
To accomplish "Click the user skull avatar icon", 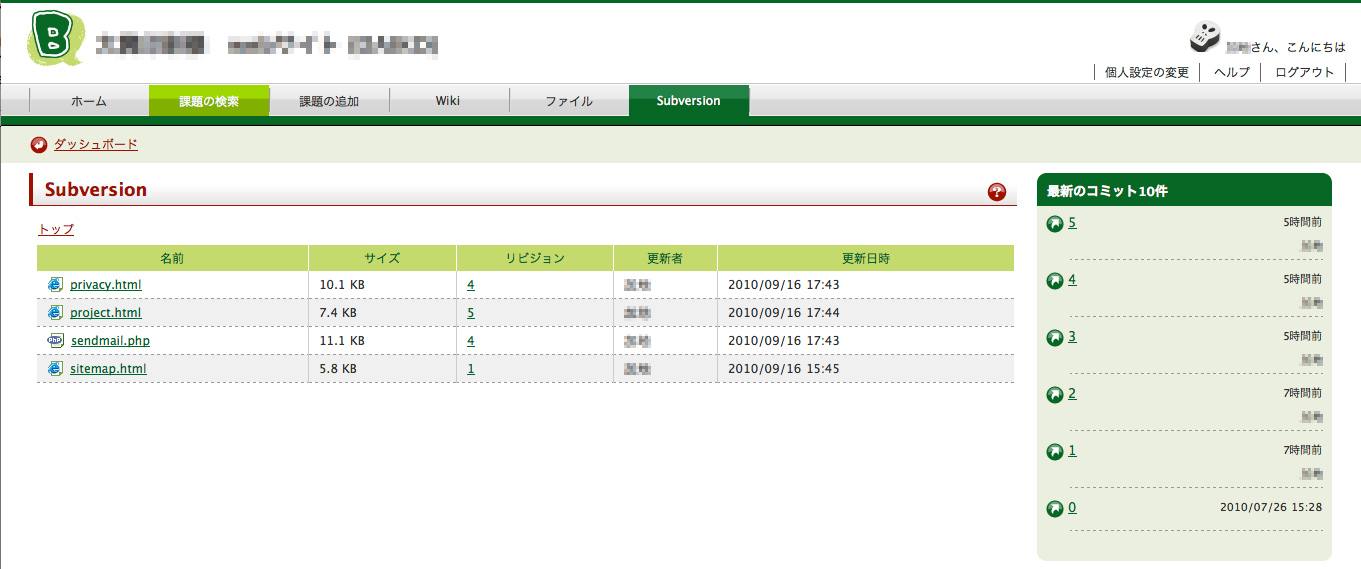I will point(1205,37).
